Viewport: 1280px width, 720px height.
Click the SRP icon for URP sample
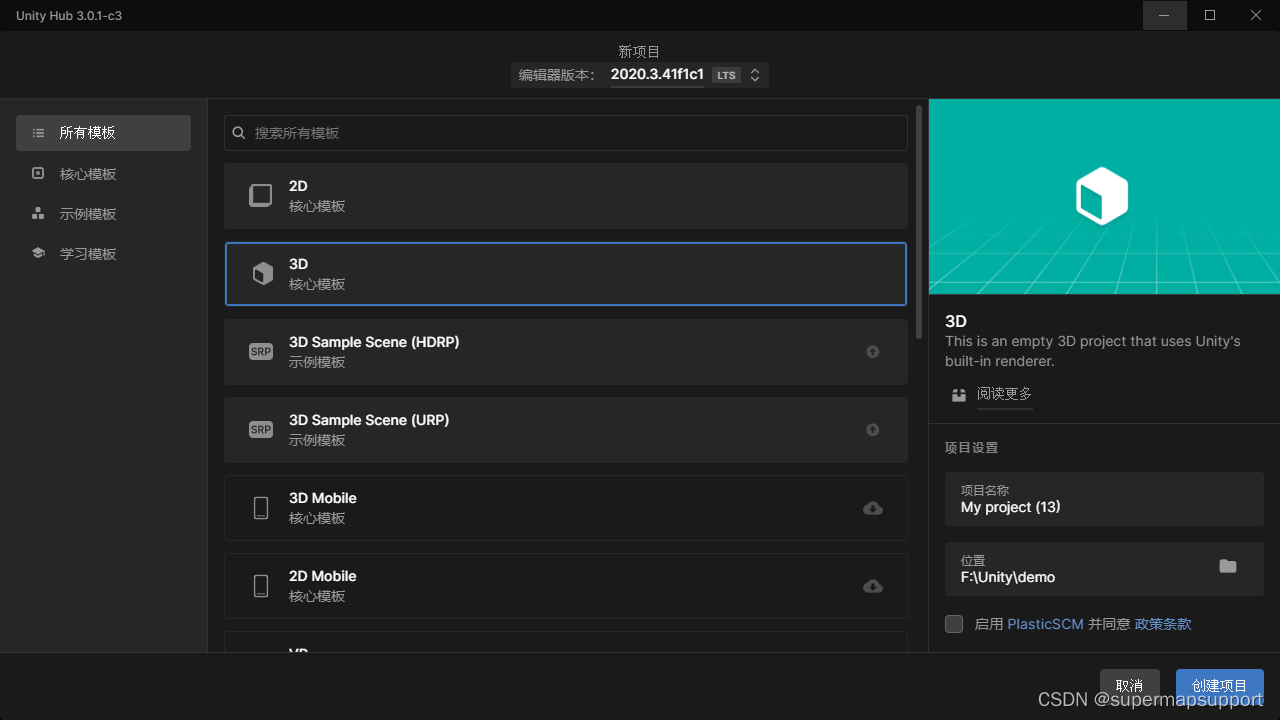click(261, 430)
